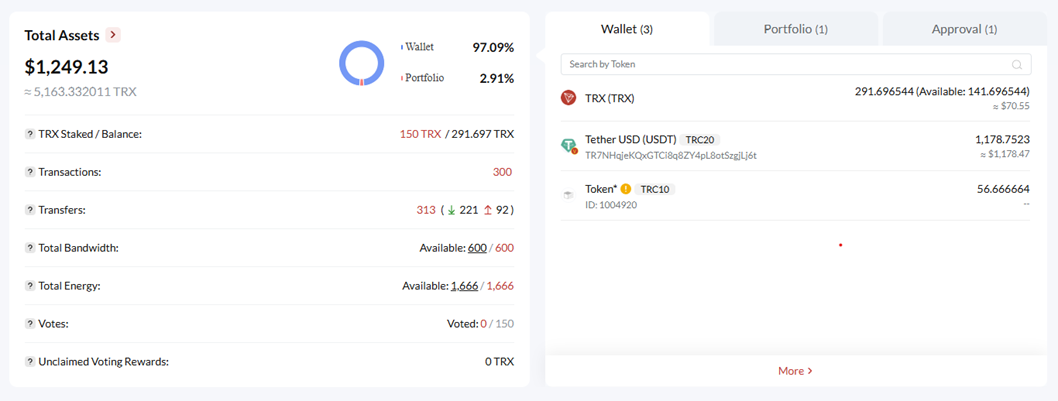The height and width of the screenshot is (401, 1058).
Task: Click the help icon beside Unclaimed Voting Rewards
Action: [x=30, y=361]
